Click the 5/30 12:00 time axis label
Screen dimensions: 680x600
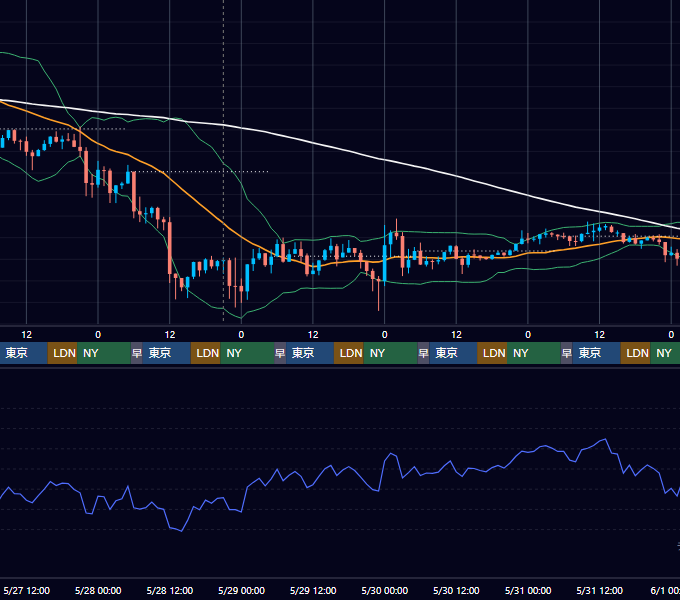[456, 590]
